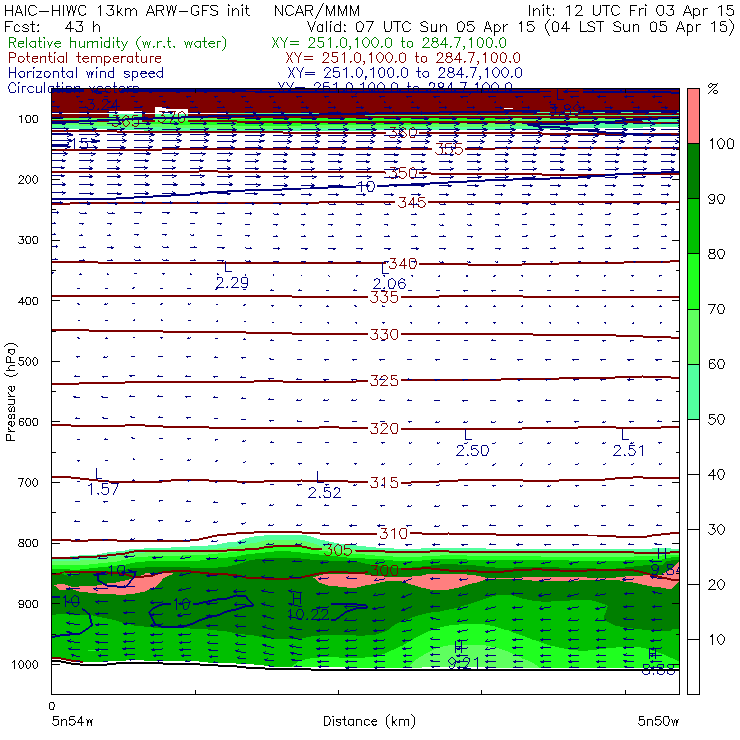740x740 pixels.
Task: Click the 80–90% green colorbar segment
Action: pyautogui.click(x=693, y=226)
